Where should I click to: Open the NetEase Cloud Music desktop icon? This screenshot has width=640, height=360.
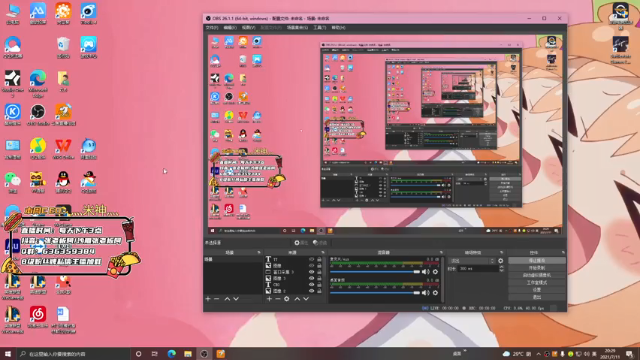coord(38,317)
